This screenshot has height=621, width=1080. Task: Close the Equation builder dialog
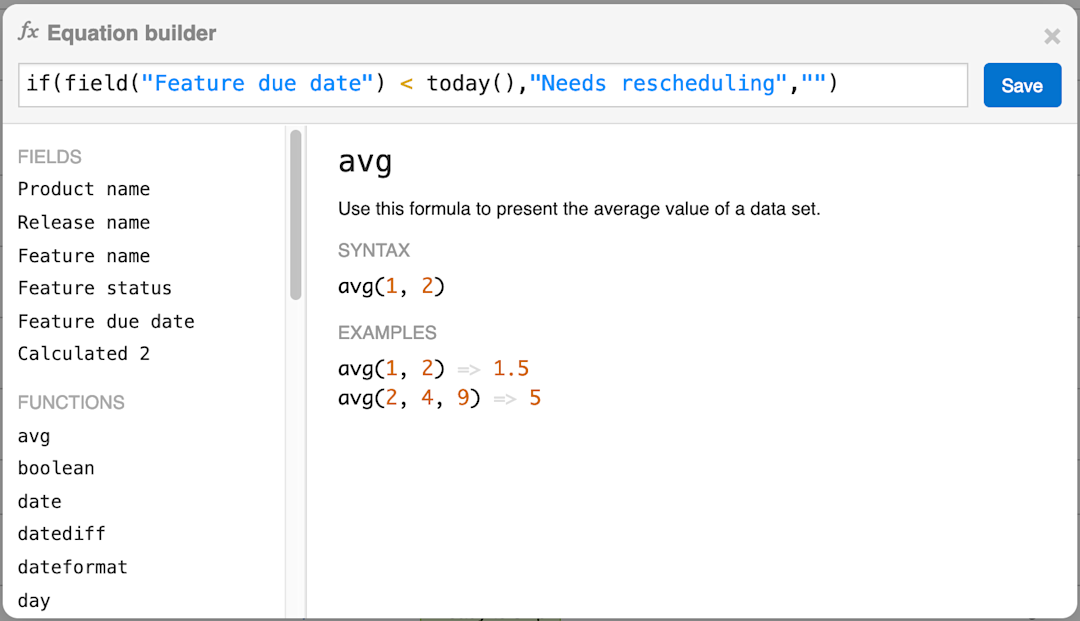tap(1052, 36)
